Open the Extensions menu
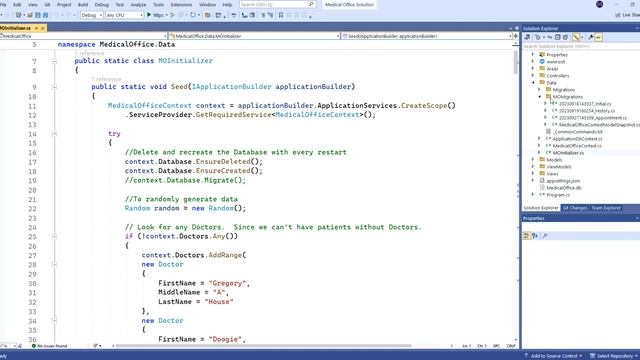The image size is (640, 360). pos(181,4)
